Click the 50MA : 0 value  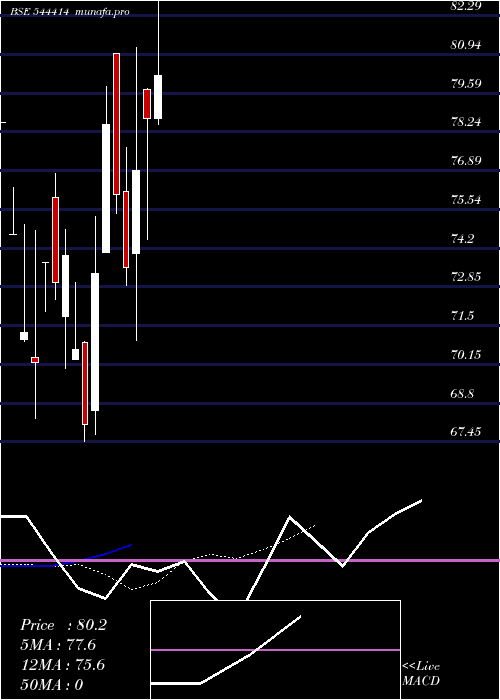coord(52,685)
